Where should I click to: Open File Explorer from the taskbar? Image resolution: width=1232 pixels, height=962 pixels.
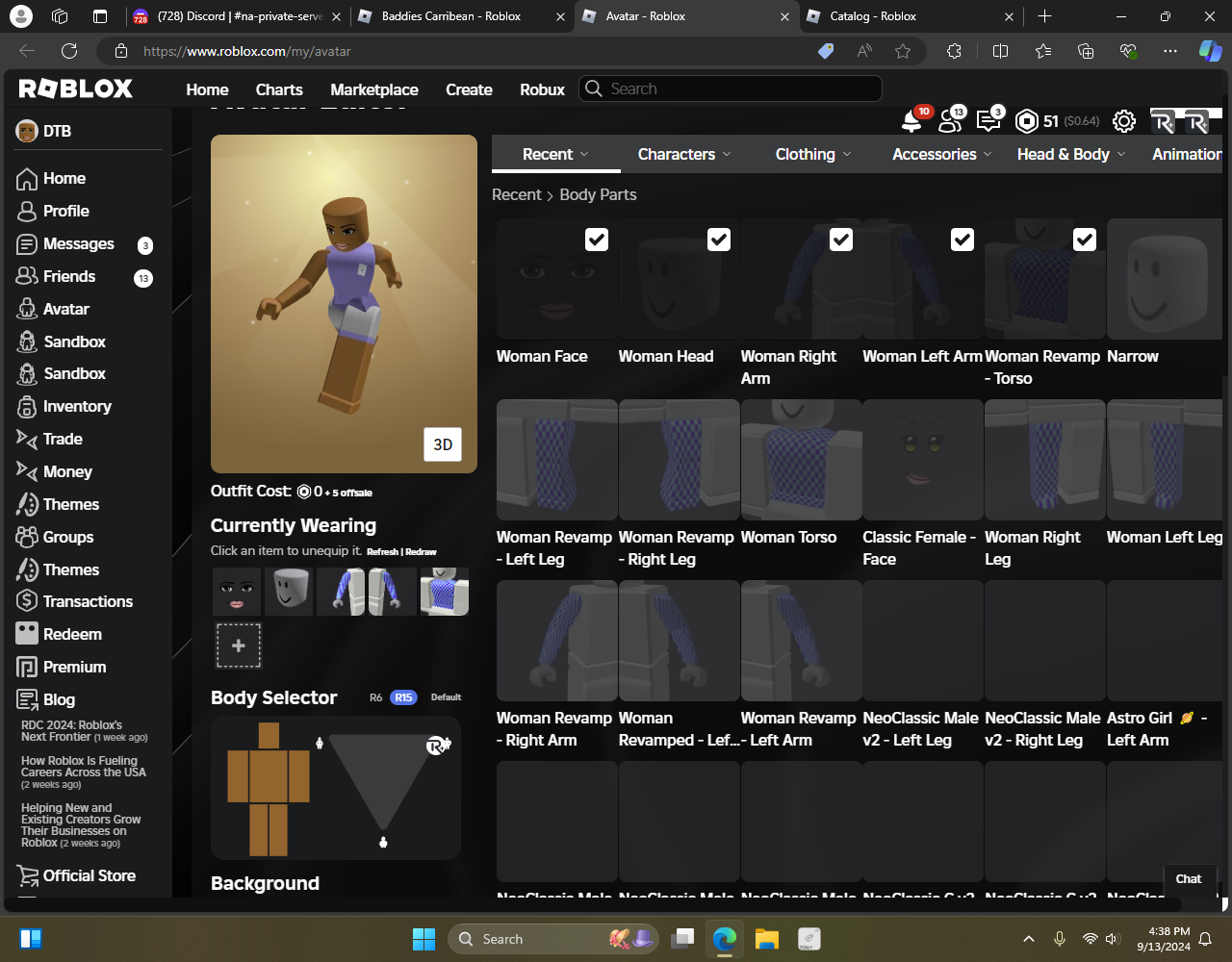[766, 938]
